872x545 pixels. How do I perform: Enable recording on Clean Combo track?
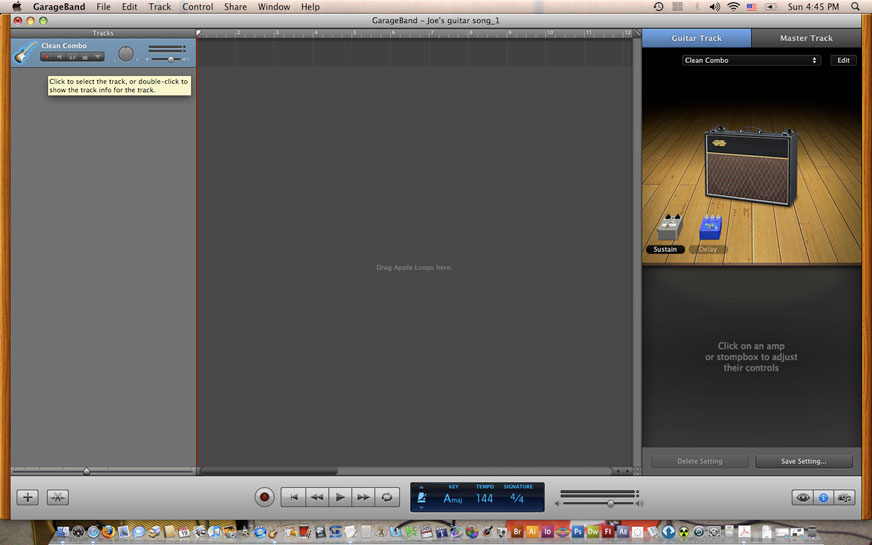point(46,57)
